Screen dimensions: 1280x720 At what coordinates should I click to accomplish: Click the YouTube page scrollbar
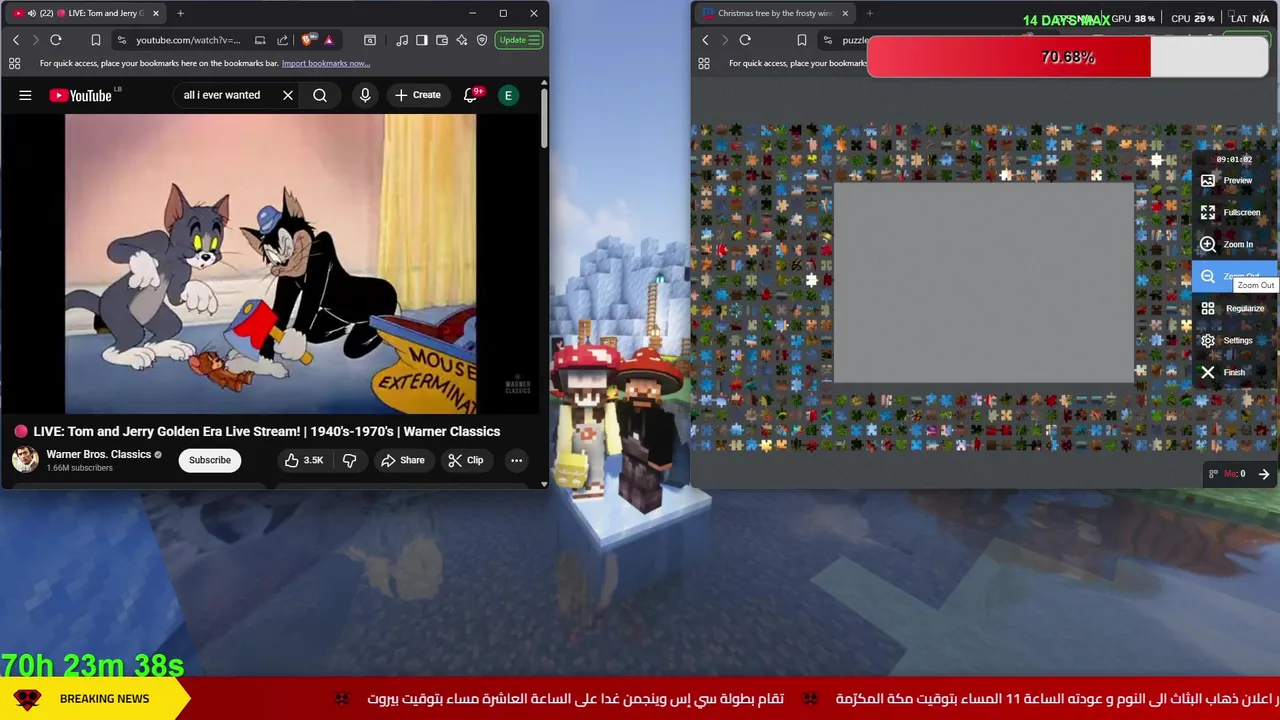pos(544,120)
